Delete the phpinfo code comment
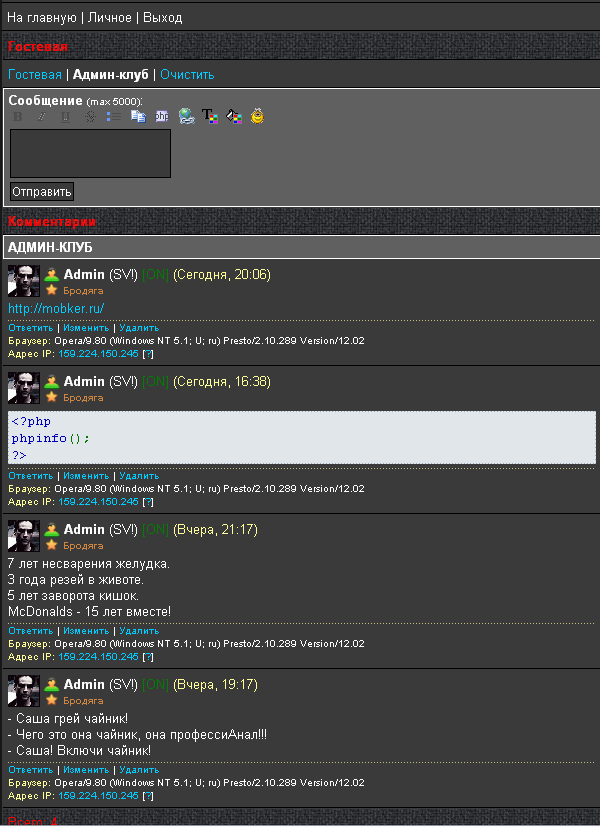 (x=139, y=476)
